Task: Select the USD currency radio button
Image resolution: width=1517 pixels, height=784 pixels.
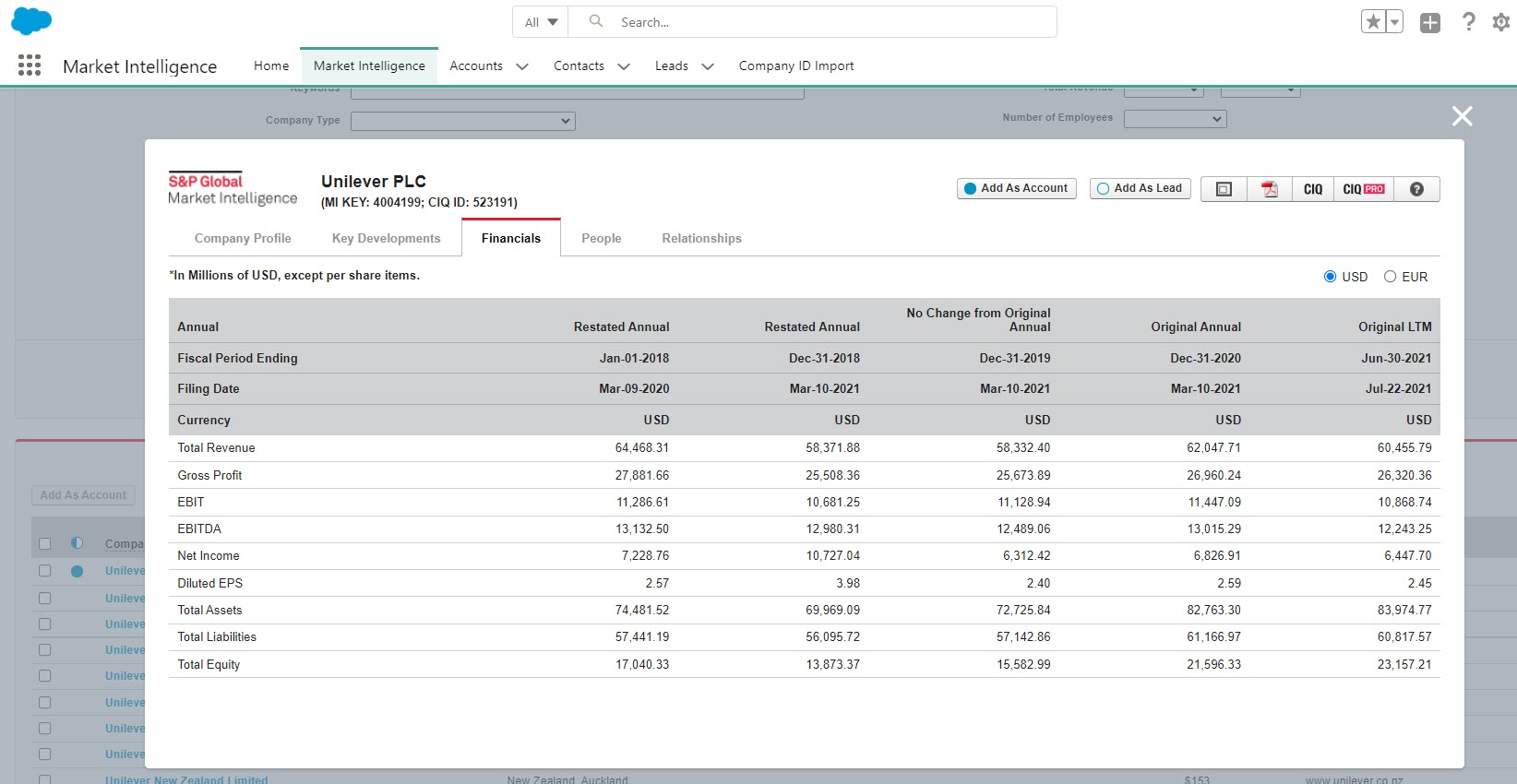Action: [1330, 277]
